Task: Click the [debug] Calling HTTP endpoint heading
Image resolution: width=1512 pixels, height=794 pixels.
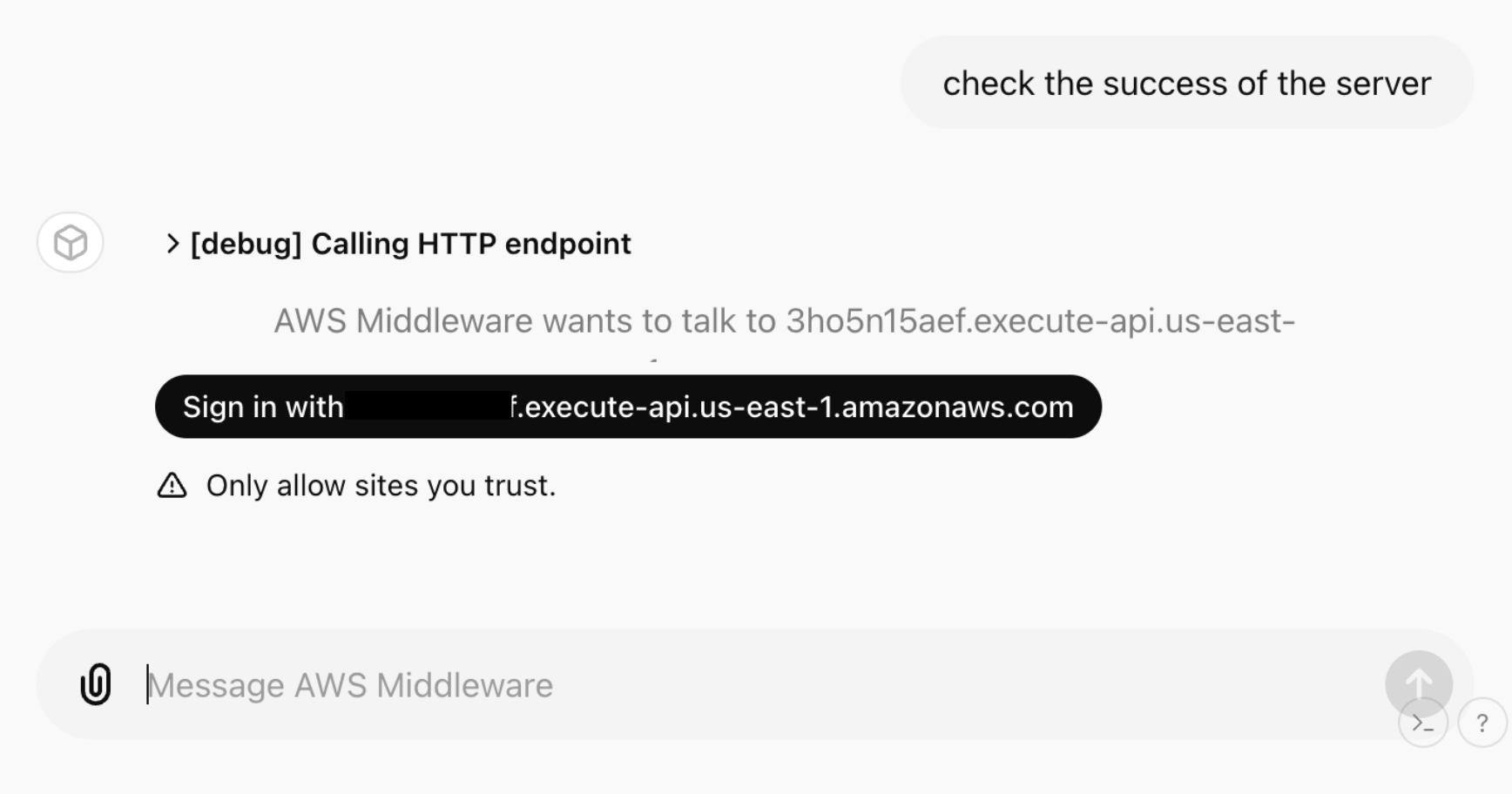Action: click(409, 244)
